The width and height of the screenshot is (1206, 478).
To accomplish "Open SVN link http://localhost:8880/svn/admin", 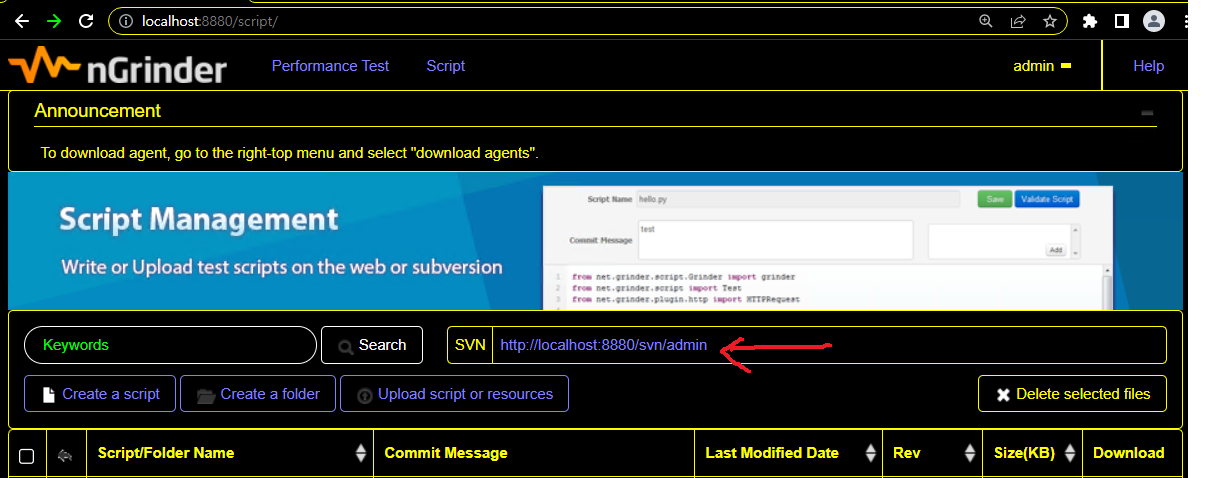I will pyautogui.click(x=603, y=345).
